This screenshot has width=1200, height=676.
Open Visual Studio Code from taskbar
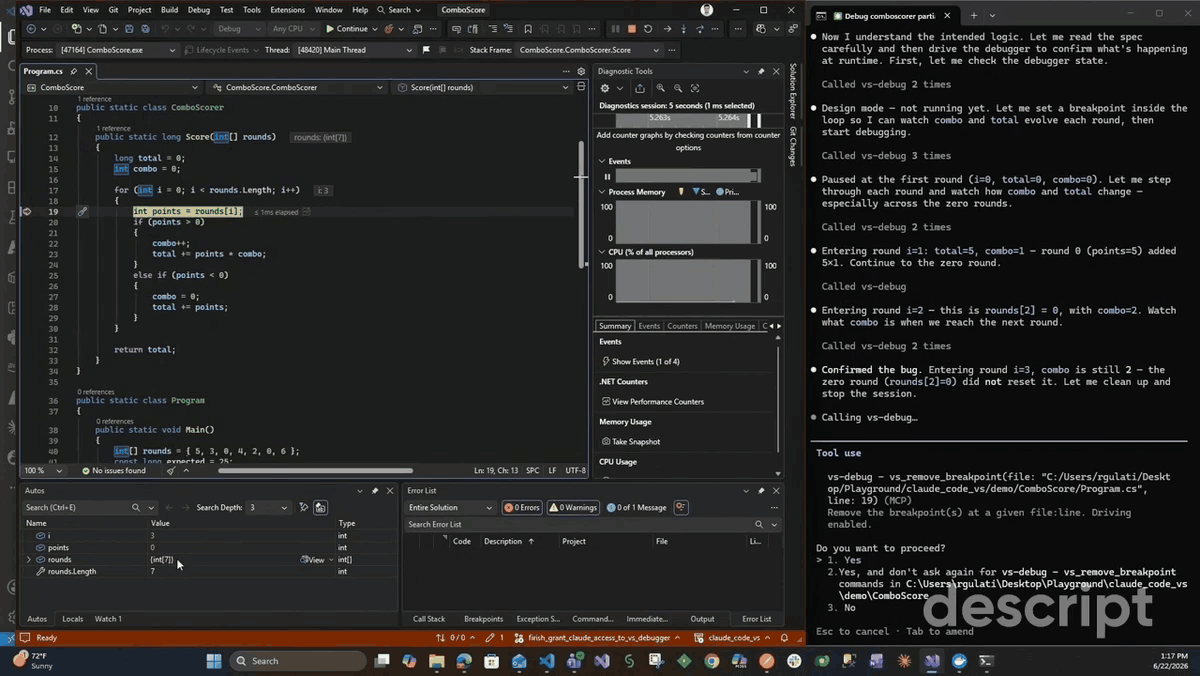click(546, 661)
